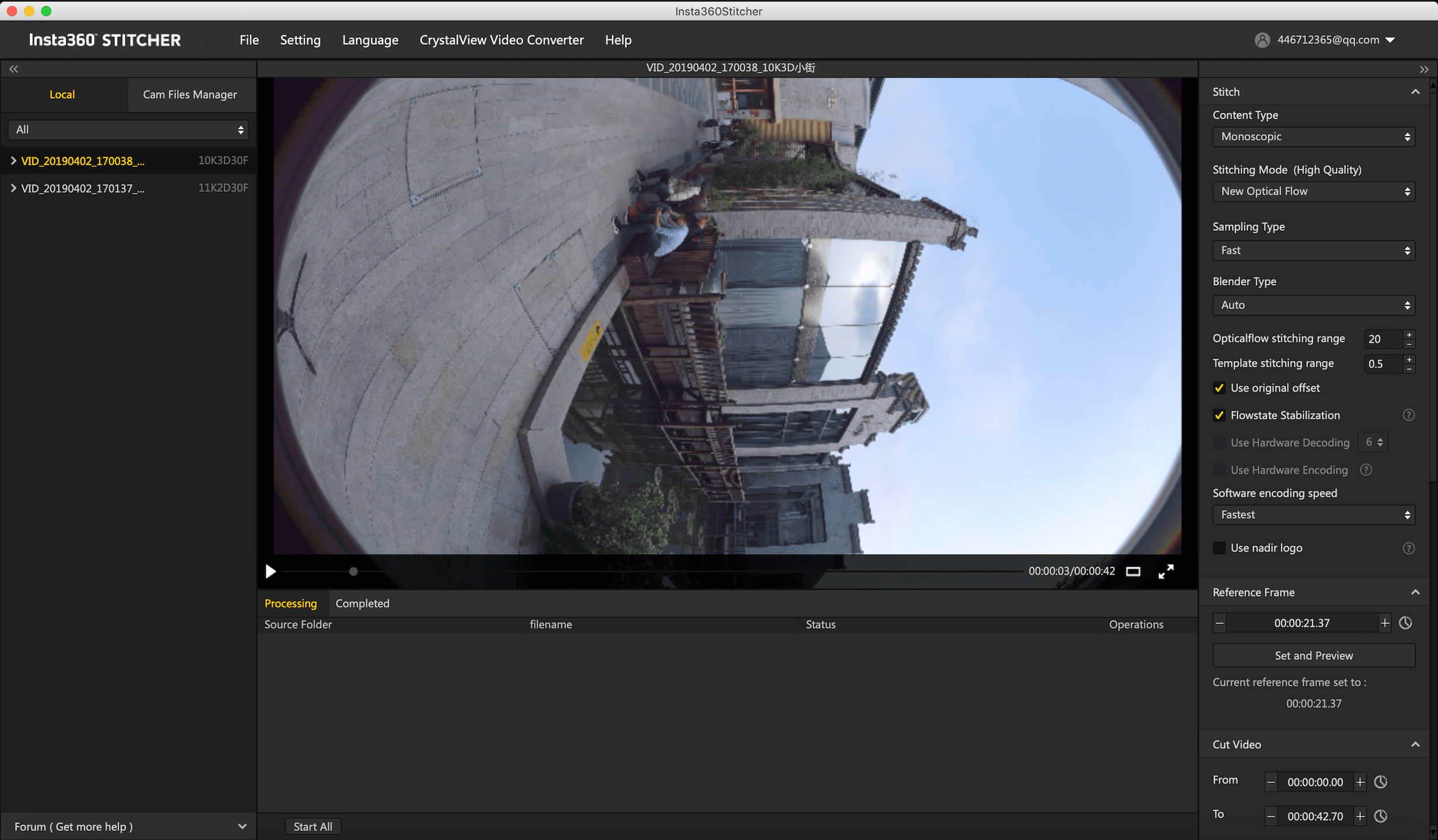
Task: Click the user account avatar icon
Action: [x=1262, y=40]
